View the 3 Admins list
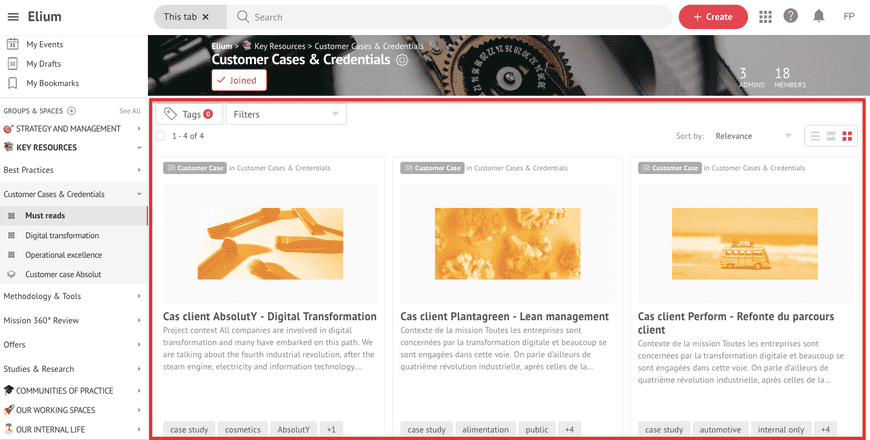Screen dimensions: 870x440 pos(751,78)
